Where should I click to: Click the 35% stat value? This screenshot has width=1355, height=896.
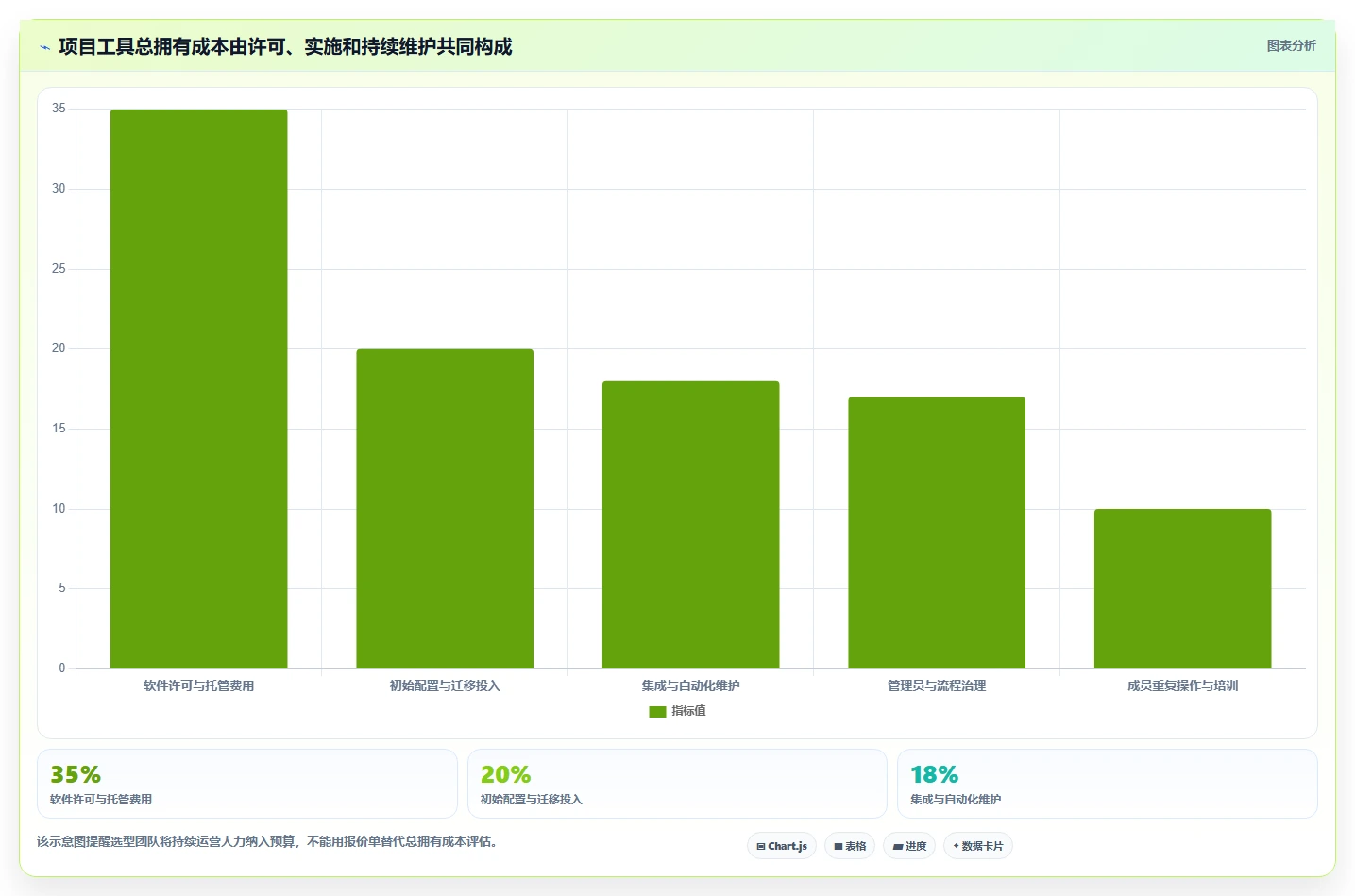click(76, 774)
